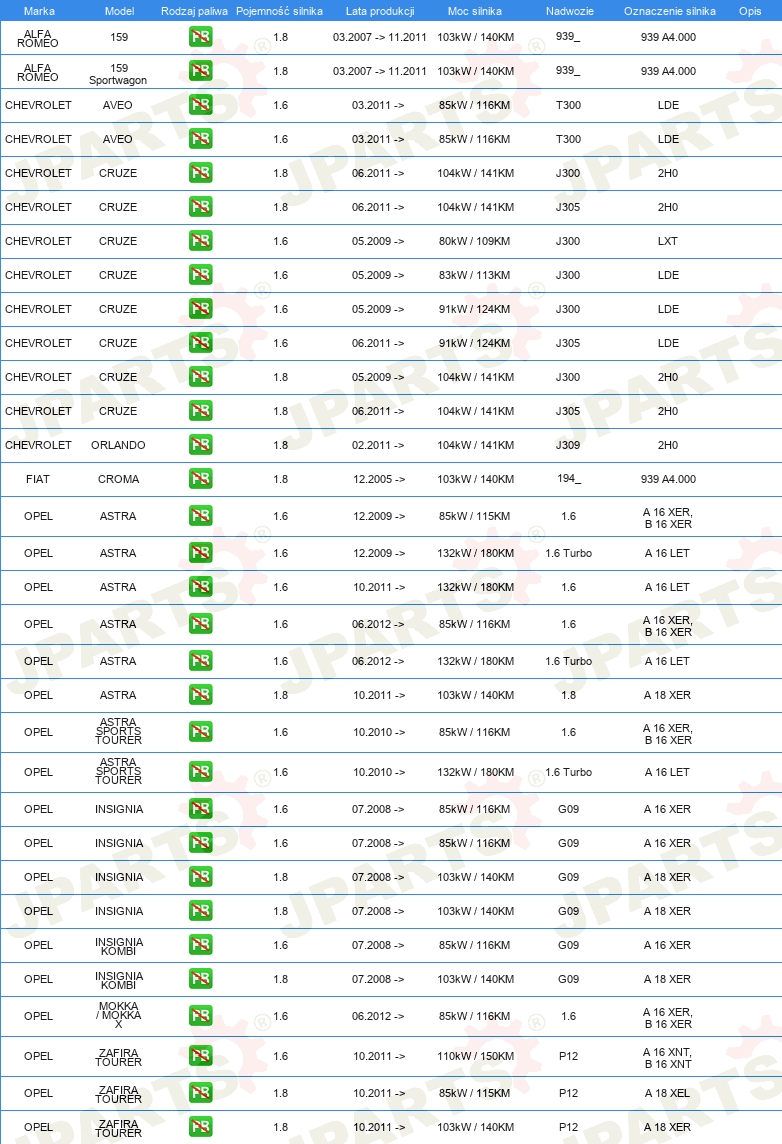Click the Rodzaj paliwa column header

point(194,11)
